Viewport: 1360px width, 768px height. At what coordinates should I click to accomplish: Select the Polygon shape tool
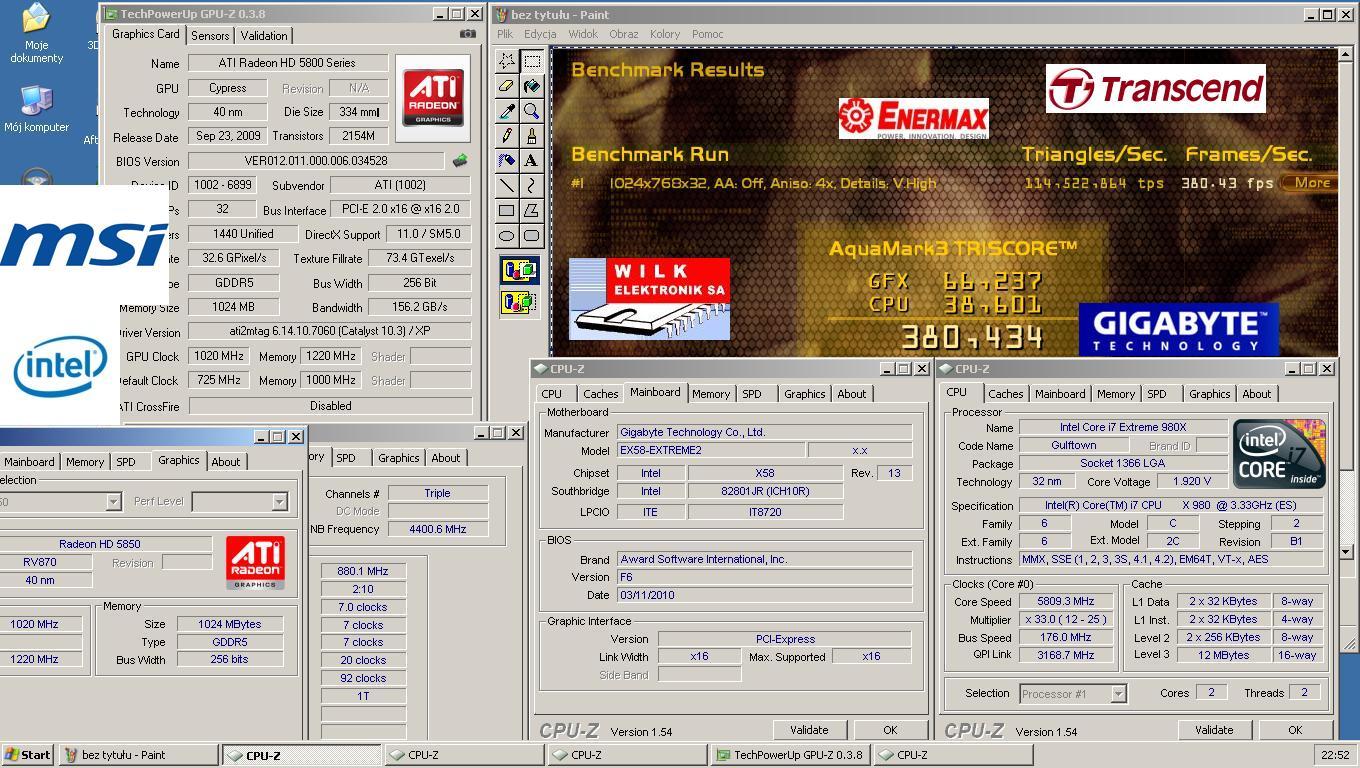531,210
